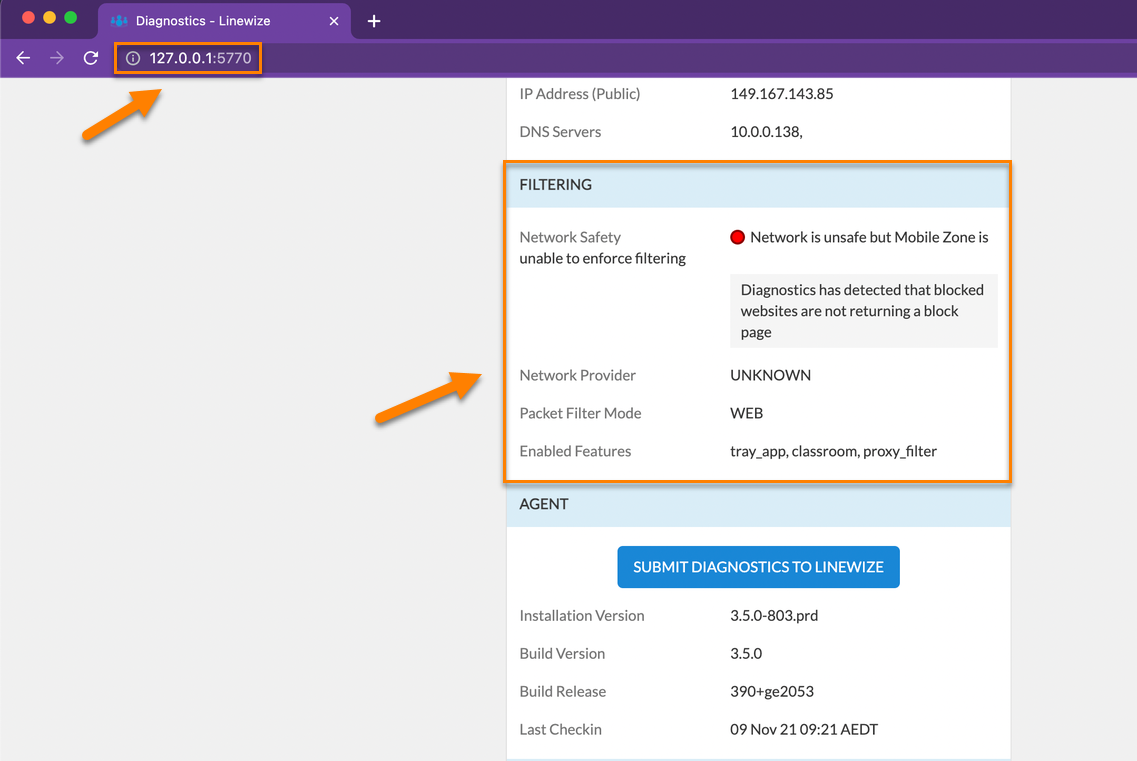This screenshot has width=1137, height=761.
Task: Click the Last Checkin label
Action: [x=561, y=729]
